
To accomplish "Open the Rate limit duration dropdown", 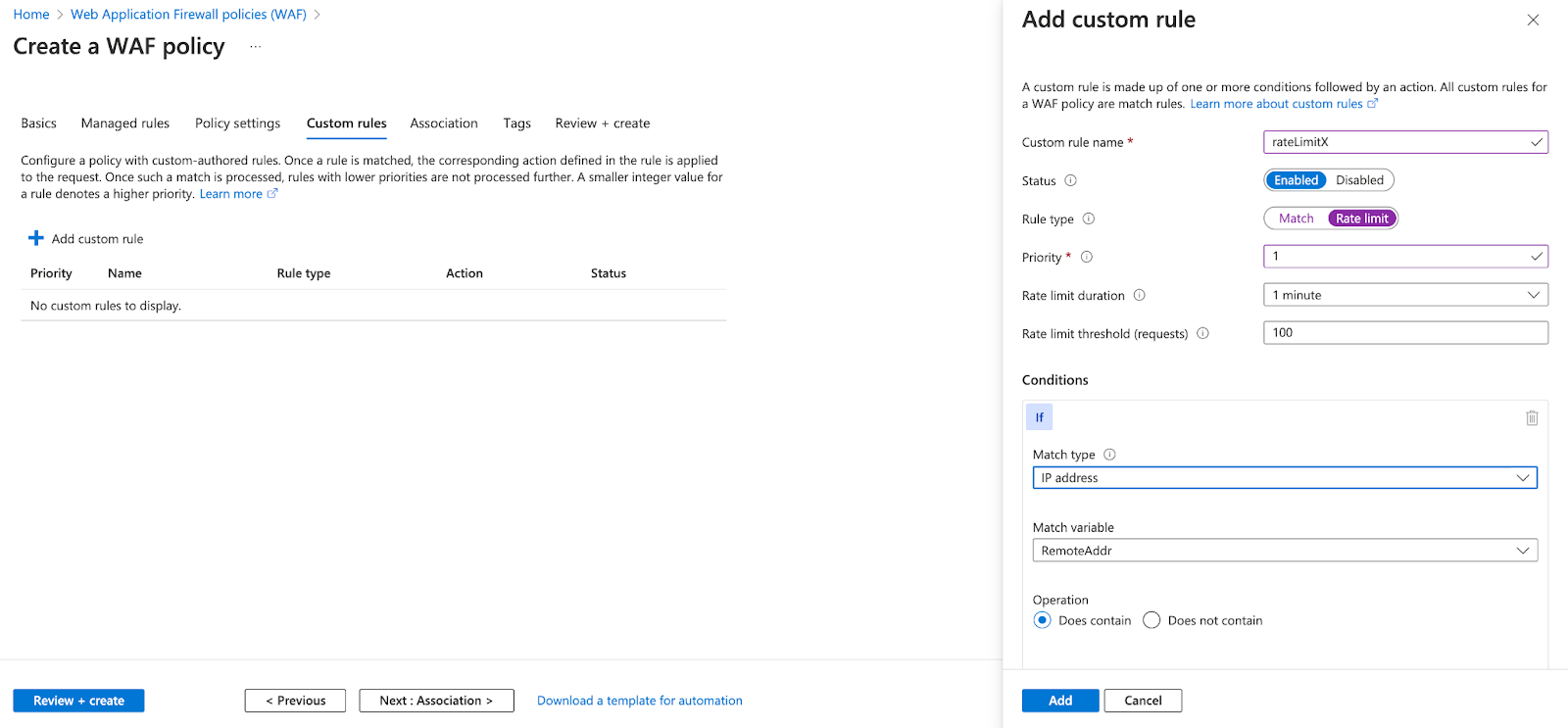I will pyautogui.click(x=1405, y=295).
